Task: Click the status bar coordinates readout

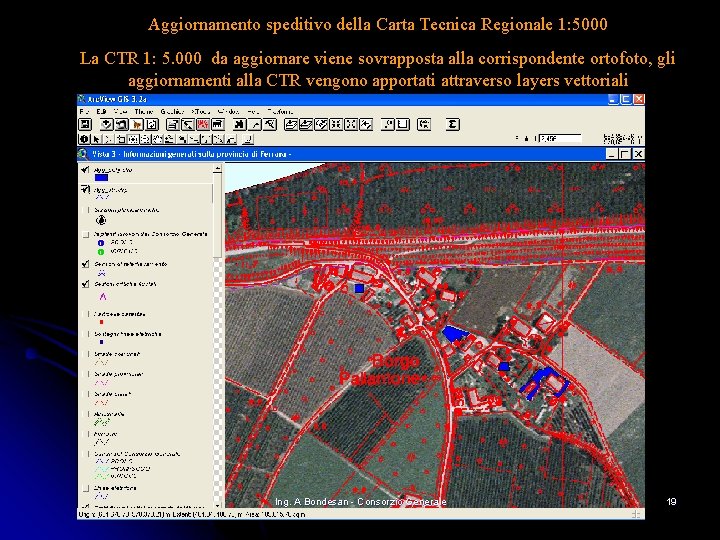Action: [192, 514]
